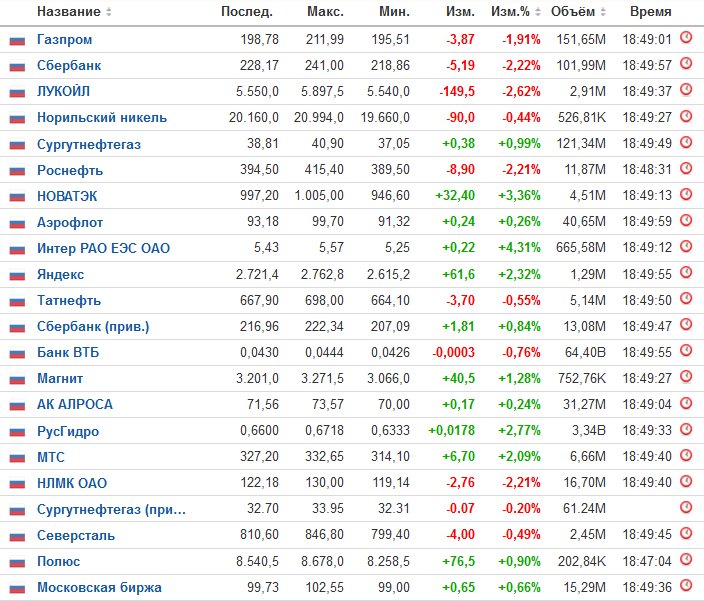This screenshot has width=704, height=601.
Task: Click the Послед. column header
Action: coord(246,12)
